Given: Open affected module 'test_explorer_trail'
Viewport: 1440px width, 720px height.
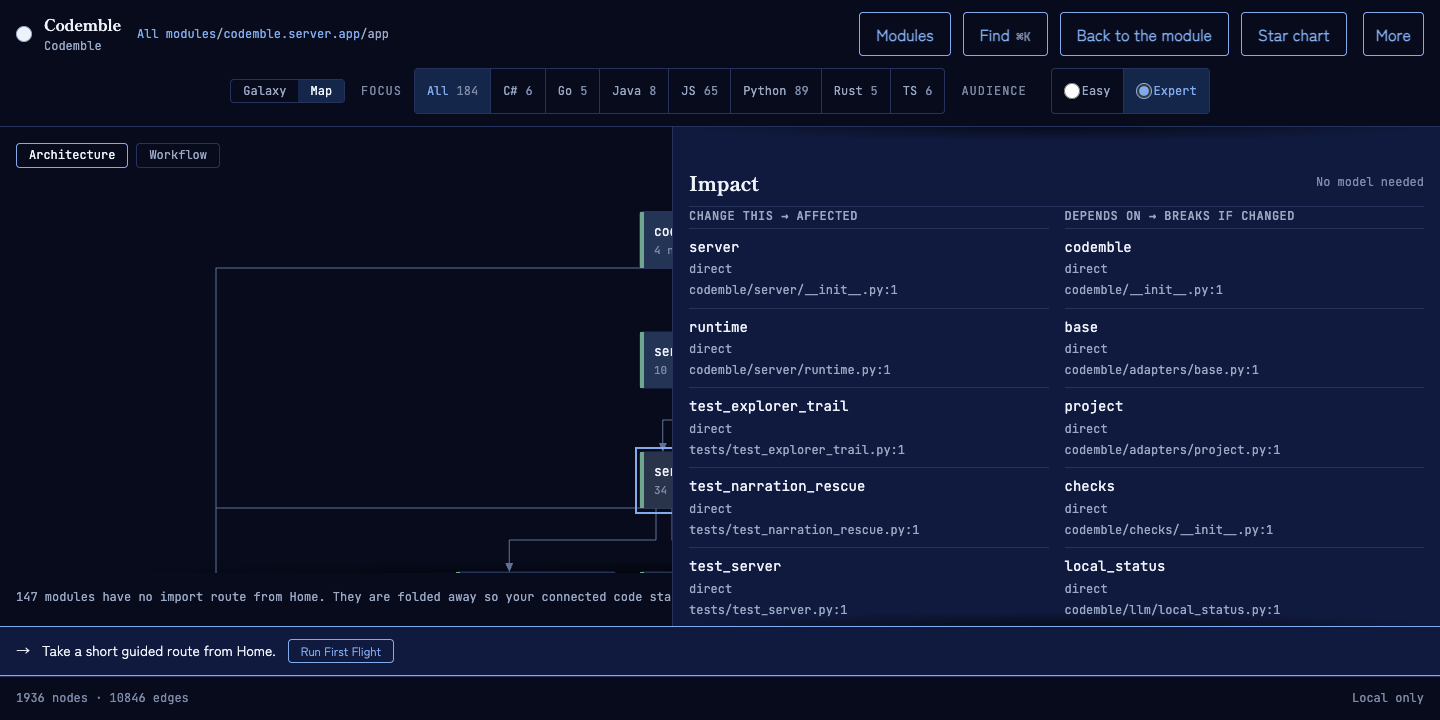Looking at the screenshot, I should coord(768,406).
